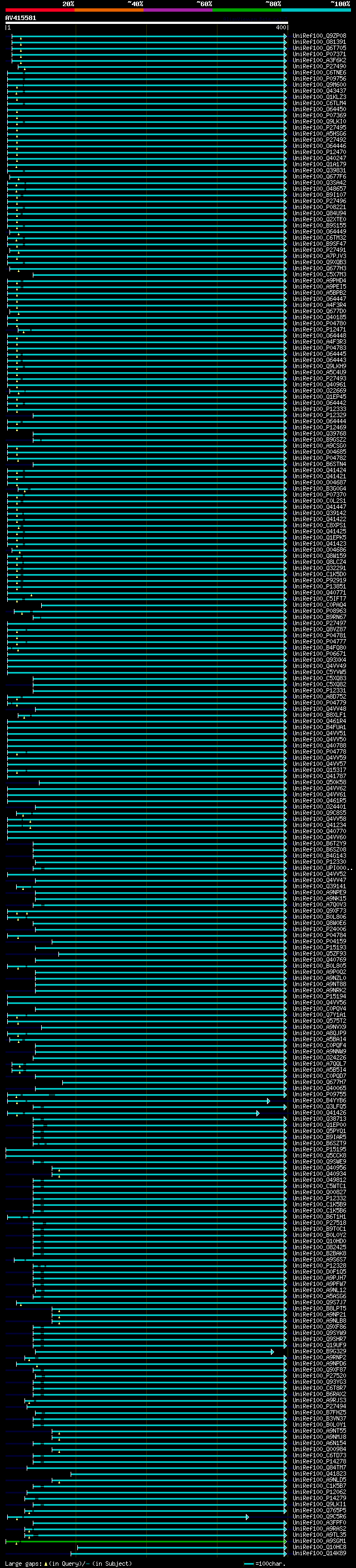This screenshot has width=356, height=1568.
Task: Select the UniRef100_Q1KLZ3 label
Action: (x=319, y=97)
